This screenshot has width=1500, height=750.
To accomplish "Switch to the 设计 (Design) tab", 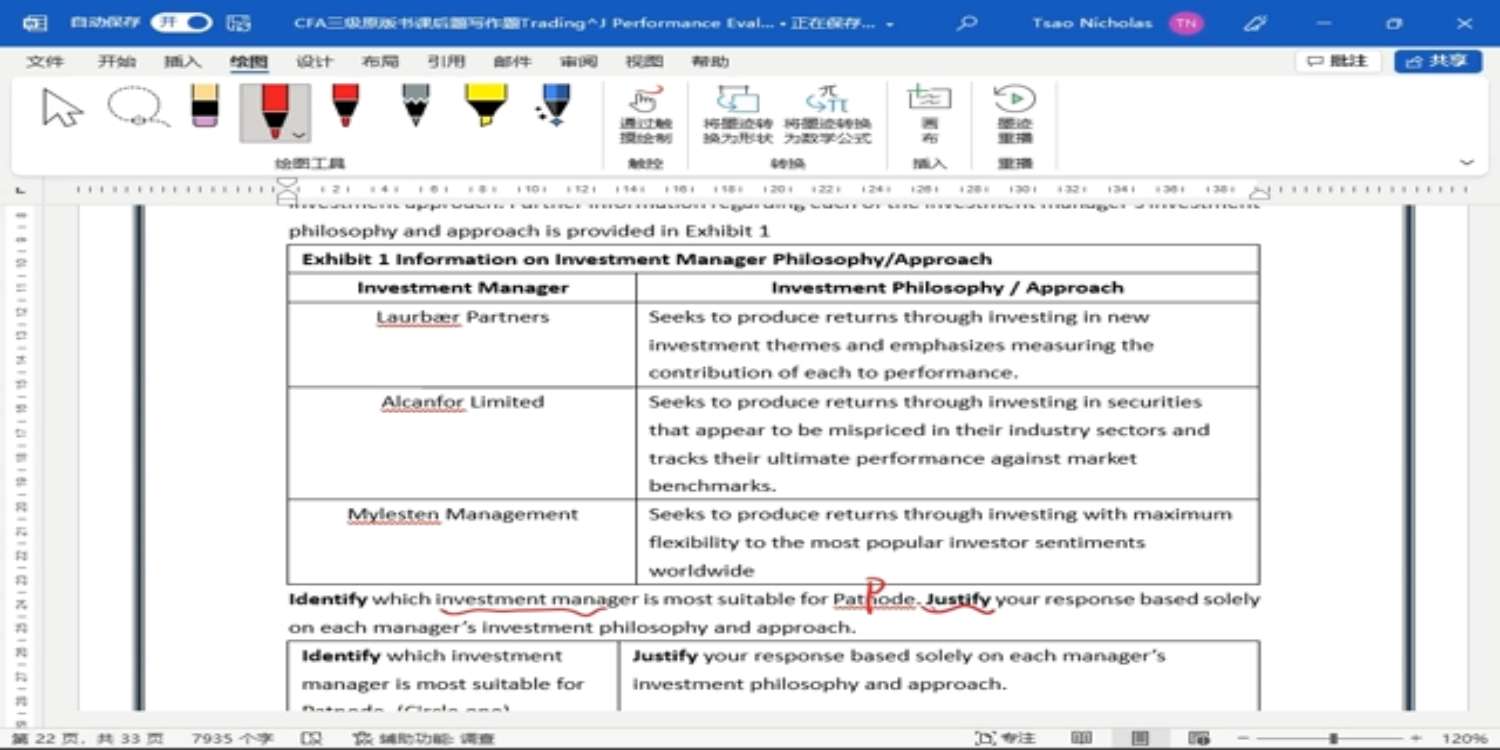I will (x=314, y=61).
